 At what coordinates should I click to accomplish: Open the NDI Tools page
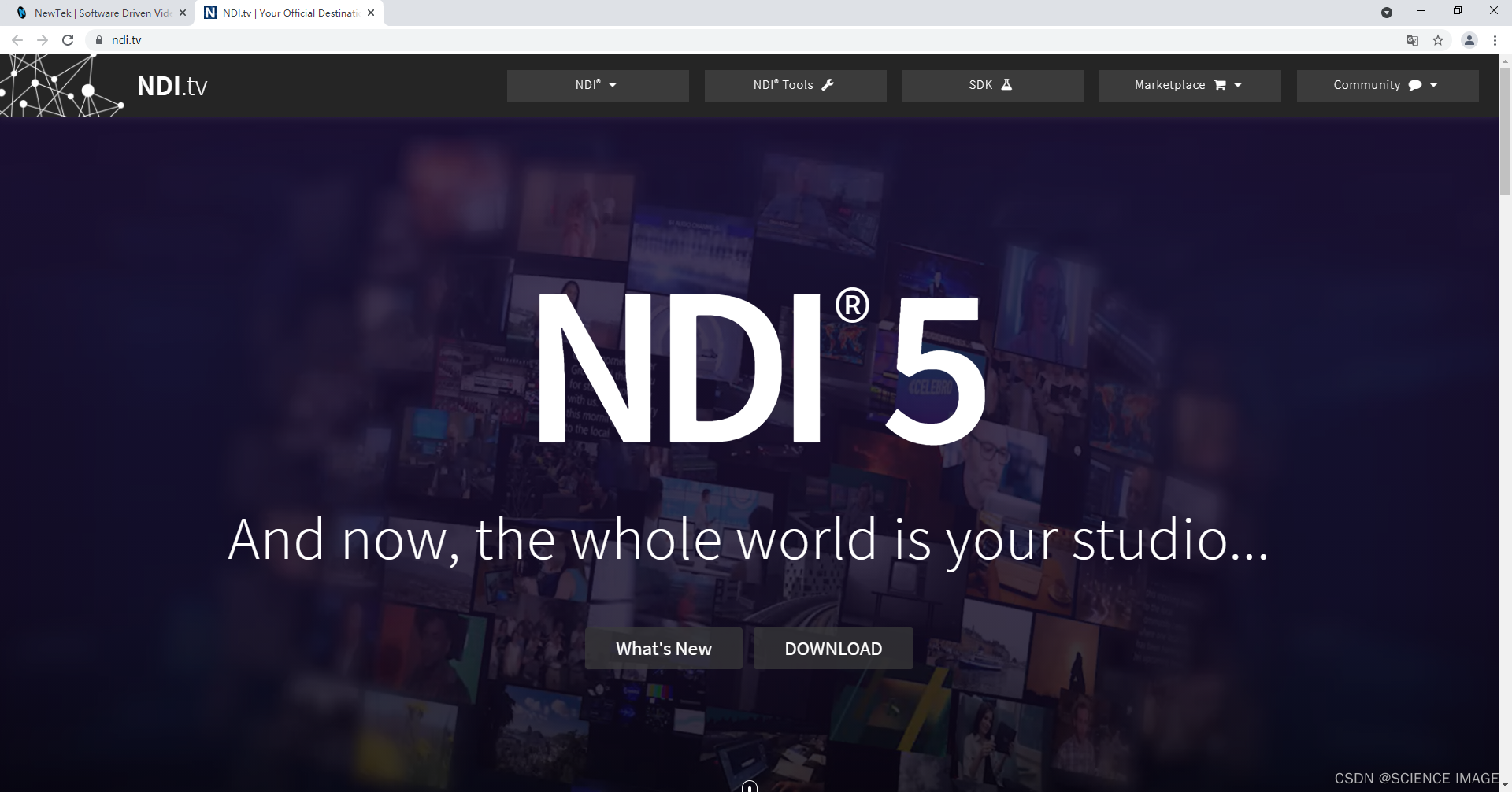pos(795,85)
